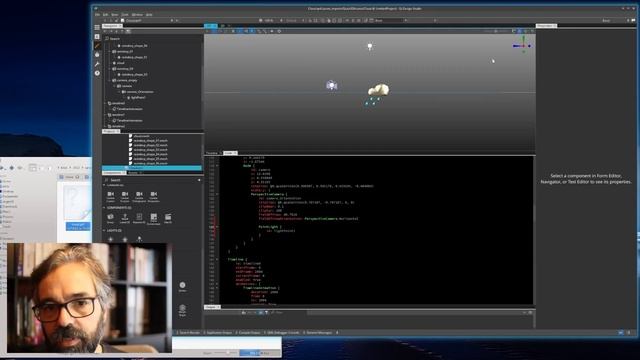Switch to the Assets tab

click(x=135, y=173)
